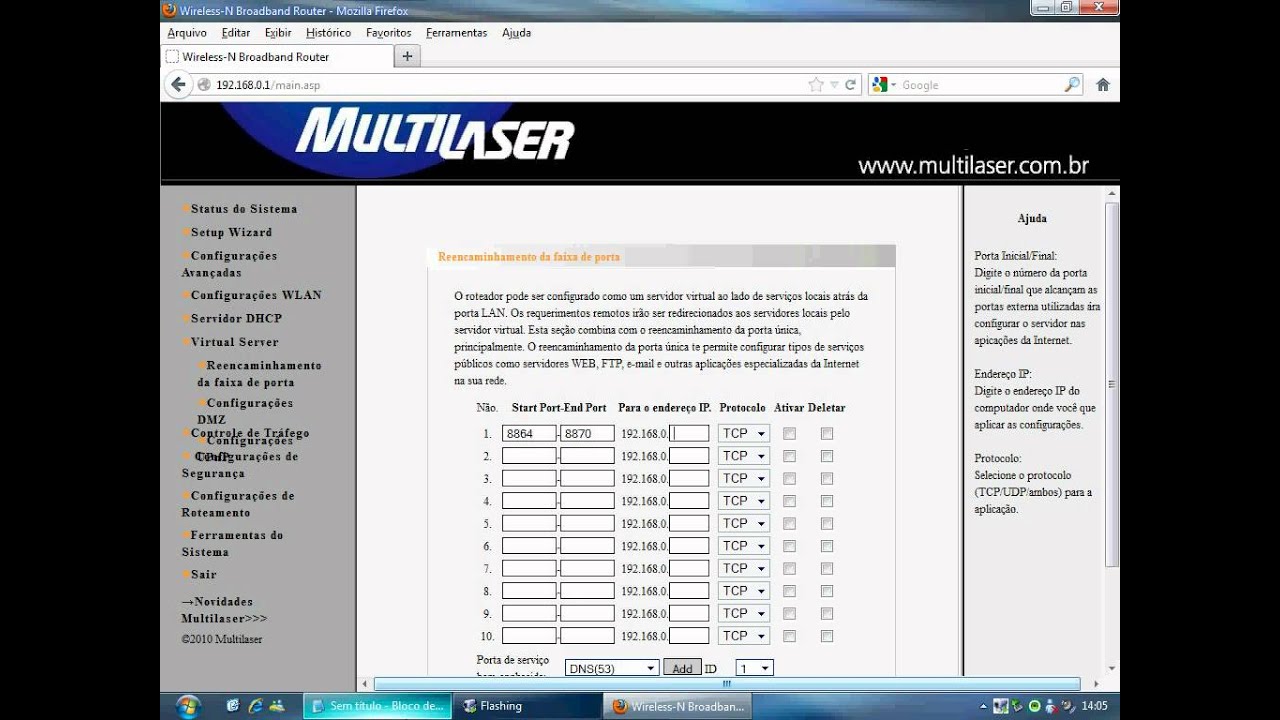1280x720 pixels.
Task: Go to the Firefox home page
Action: 1103,85
